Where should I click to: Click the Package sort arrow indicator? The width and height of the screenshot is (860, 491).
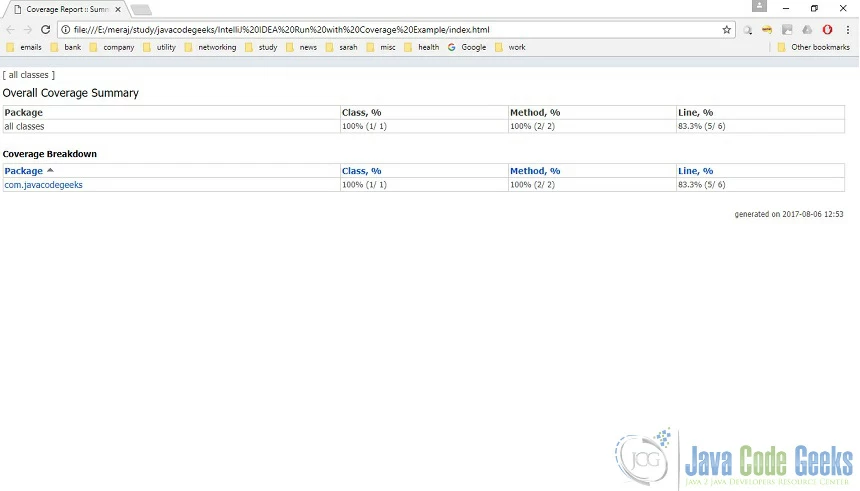click(50, 170)
